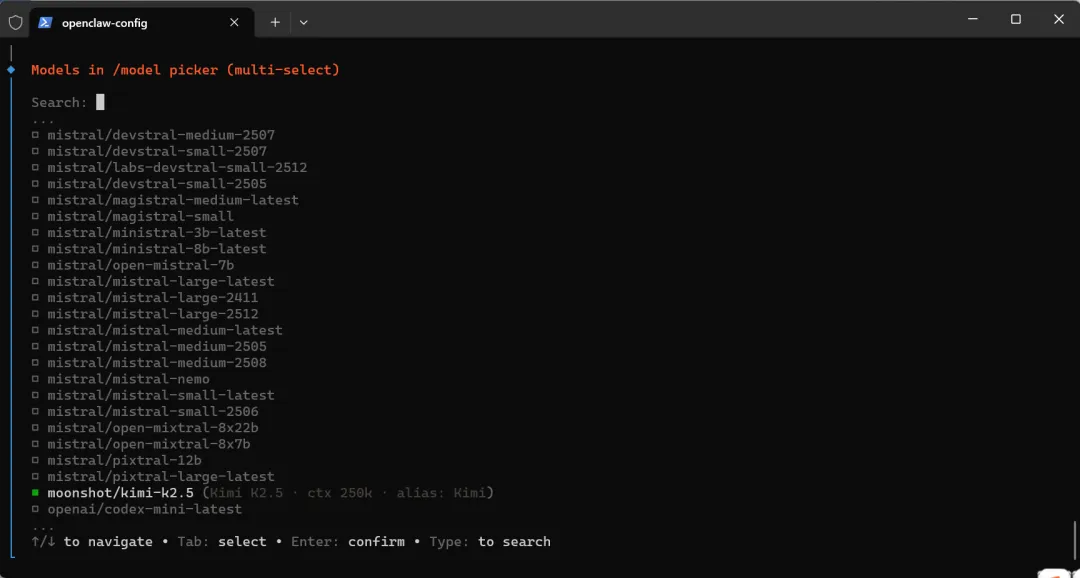Click the mistral/mistral-large-2512 text

(153, 314)
